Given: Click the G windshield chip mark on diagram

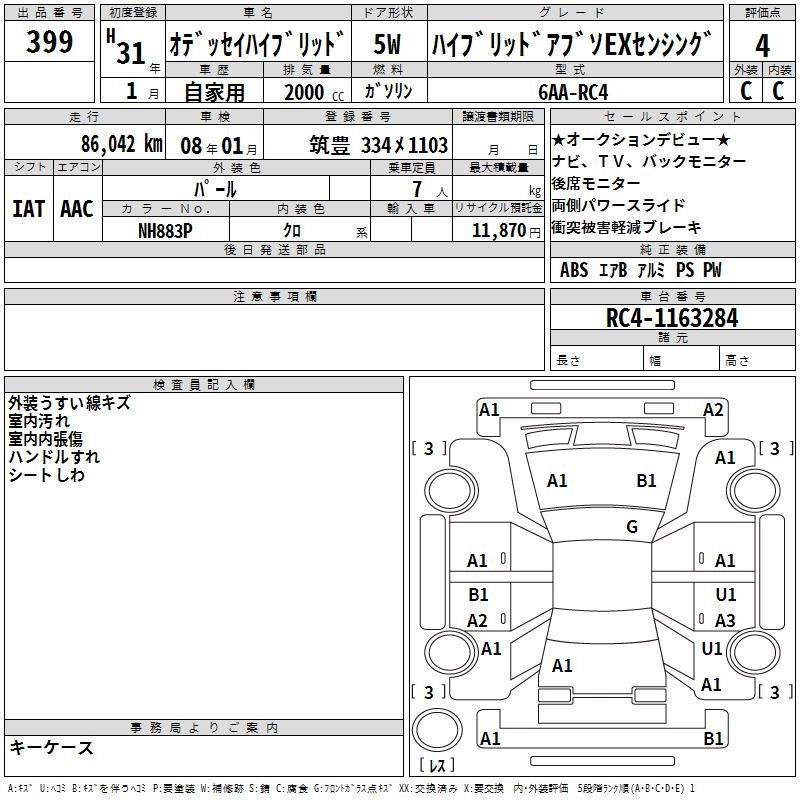Looking at the screenshot, I should pos(632,526).
